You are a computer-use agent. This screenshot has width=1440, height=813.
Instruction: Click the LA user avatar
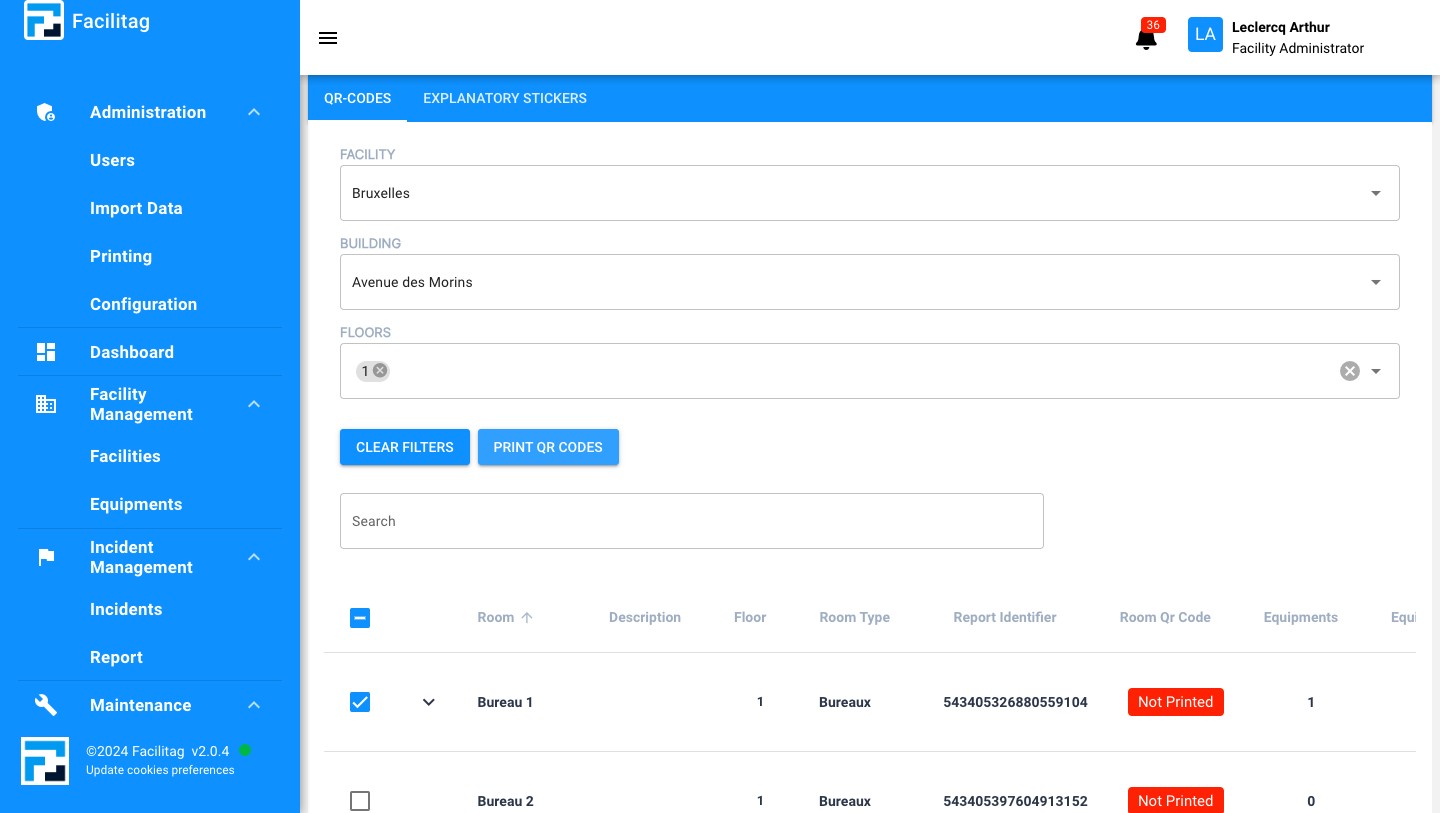click(1205, 35)
